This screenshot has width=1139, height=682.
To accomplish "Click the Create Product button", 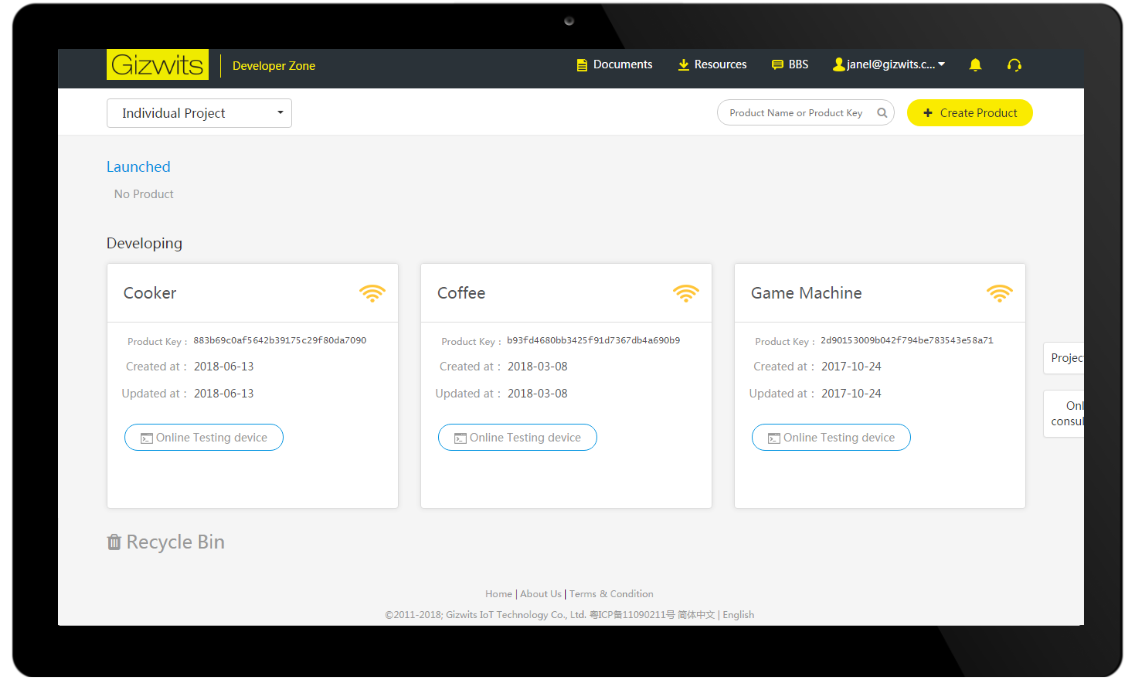I will 969,112.
